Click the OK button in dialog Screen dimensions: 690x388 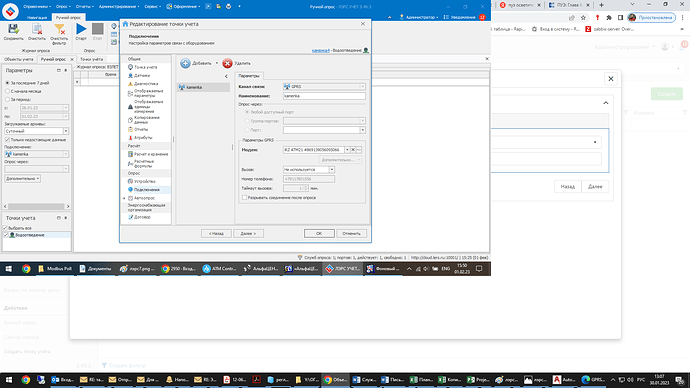click(x=319, y=234)
